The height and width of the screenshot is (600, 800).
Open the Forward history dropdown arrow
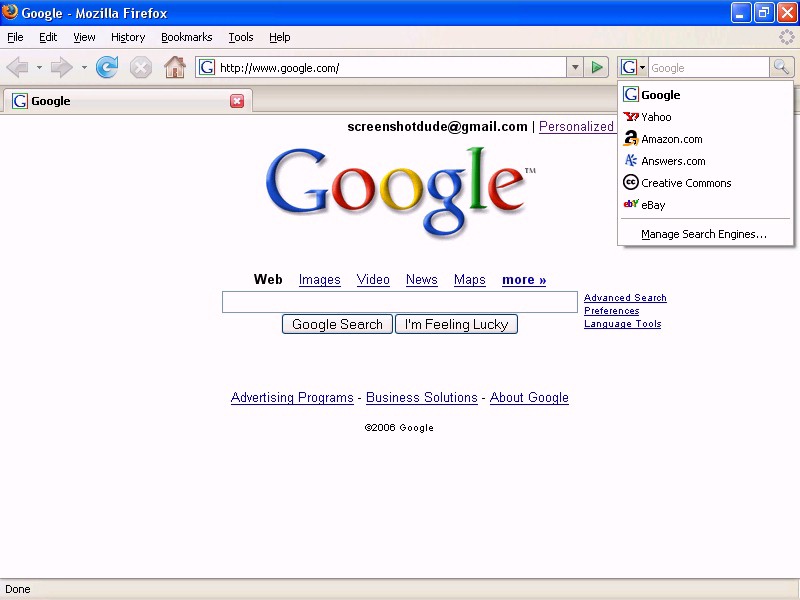(x=84, y=67)
